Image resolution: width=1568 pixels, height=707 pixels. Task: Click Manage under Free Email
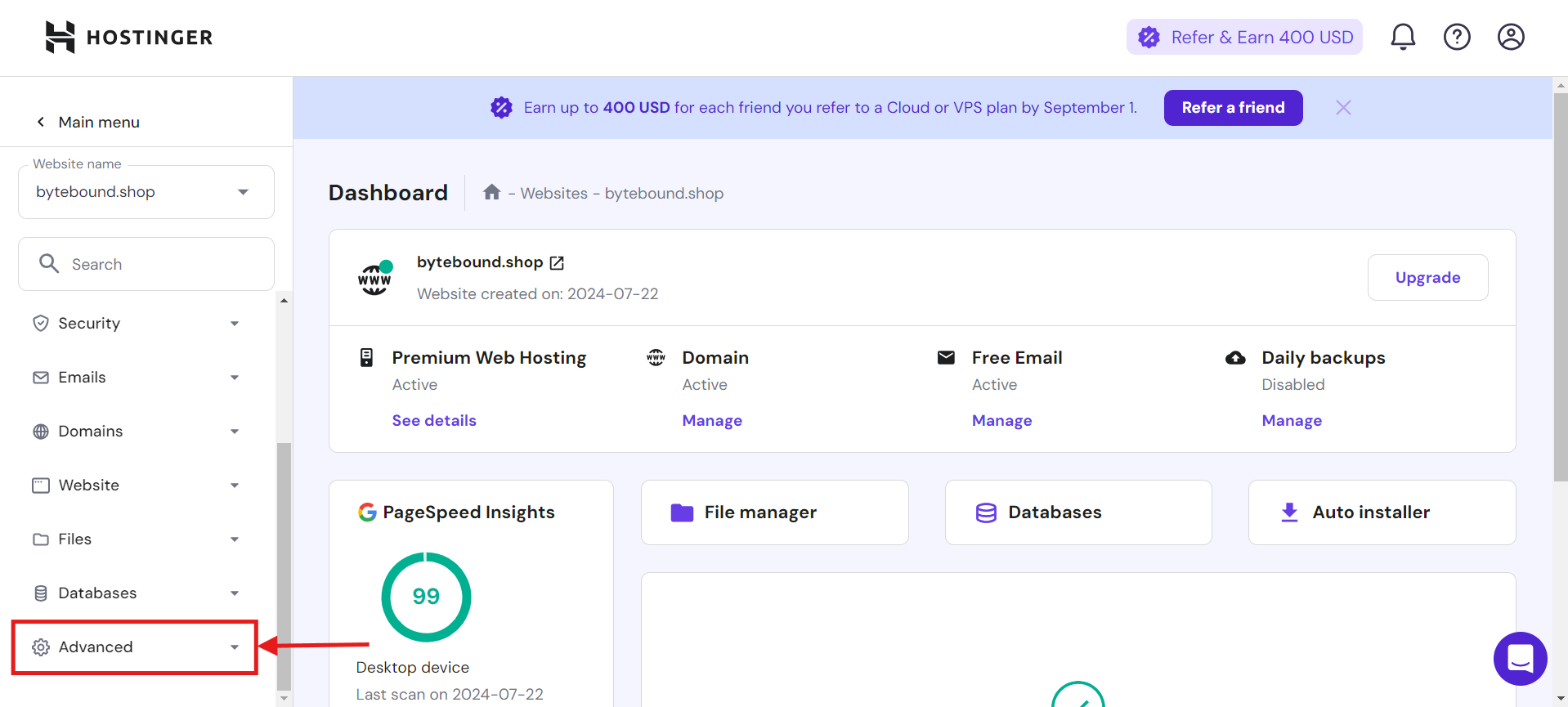click(1001, 420)
